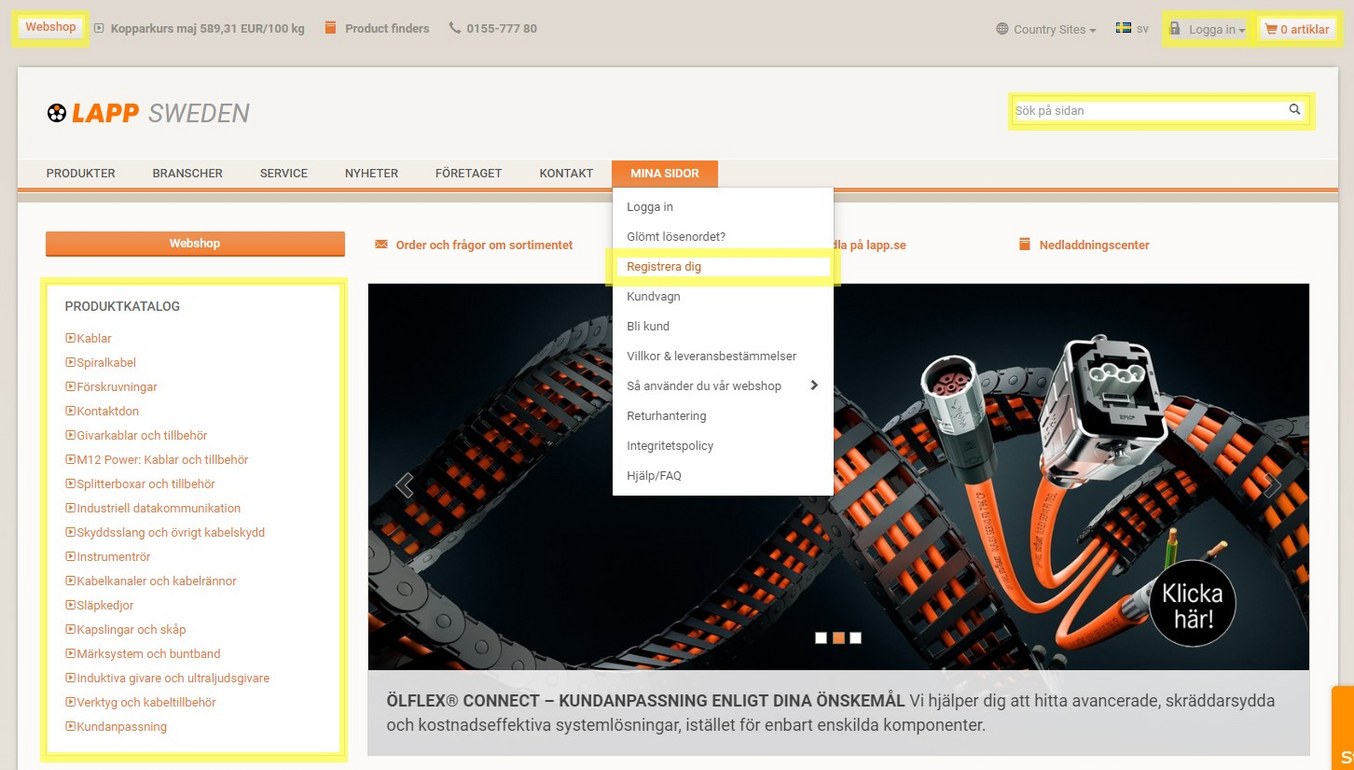Click the envelope icon by Order och frågor

coord(381,244)
